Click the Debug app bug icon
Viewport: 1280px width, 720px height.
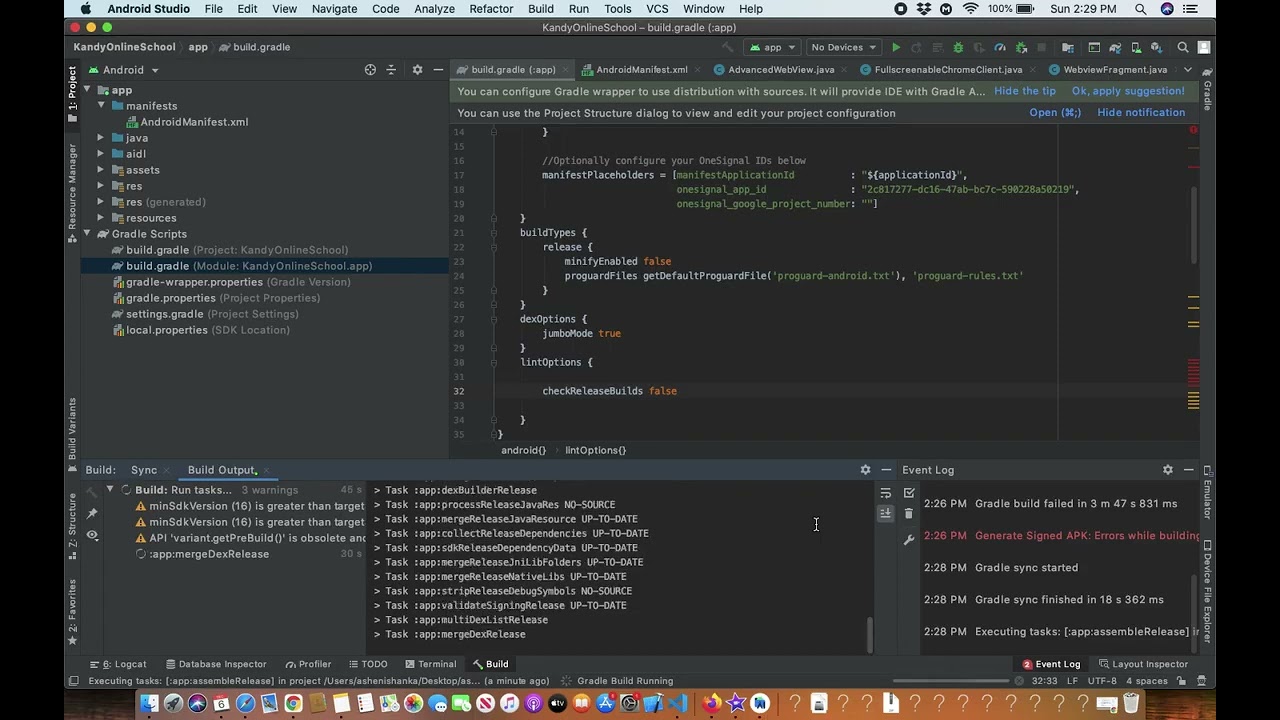click(958, 47)
